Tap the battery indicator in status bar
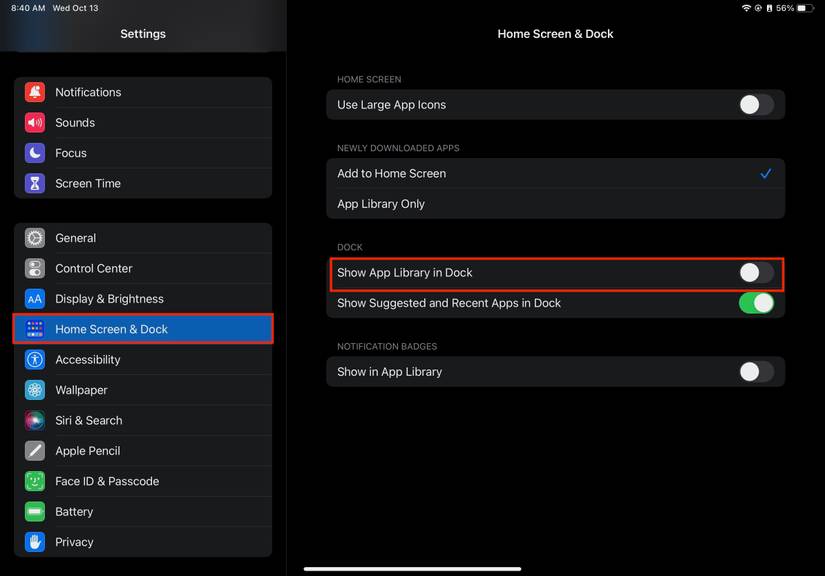The width and height of the screenshot is (825, 576). [805, 8]
